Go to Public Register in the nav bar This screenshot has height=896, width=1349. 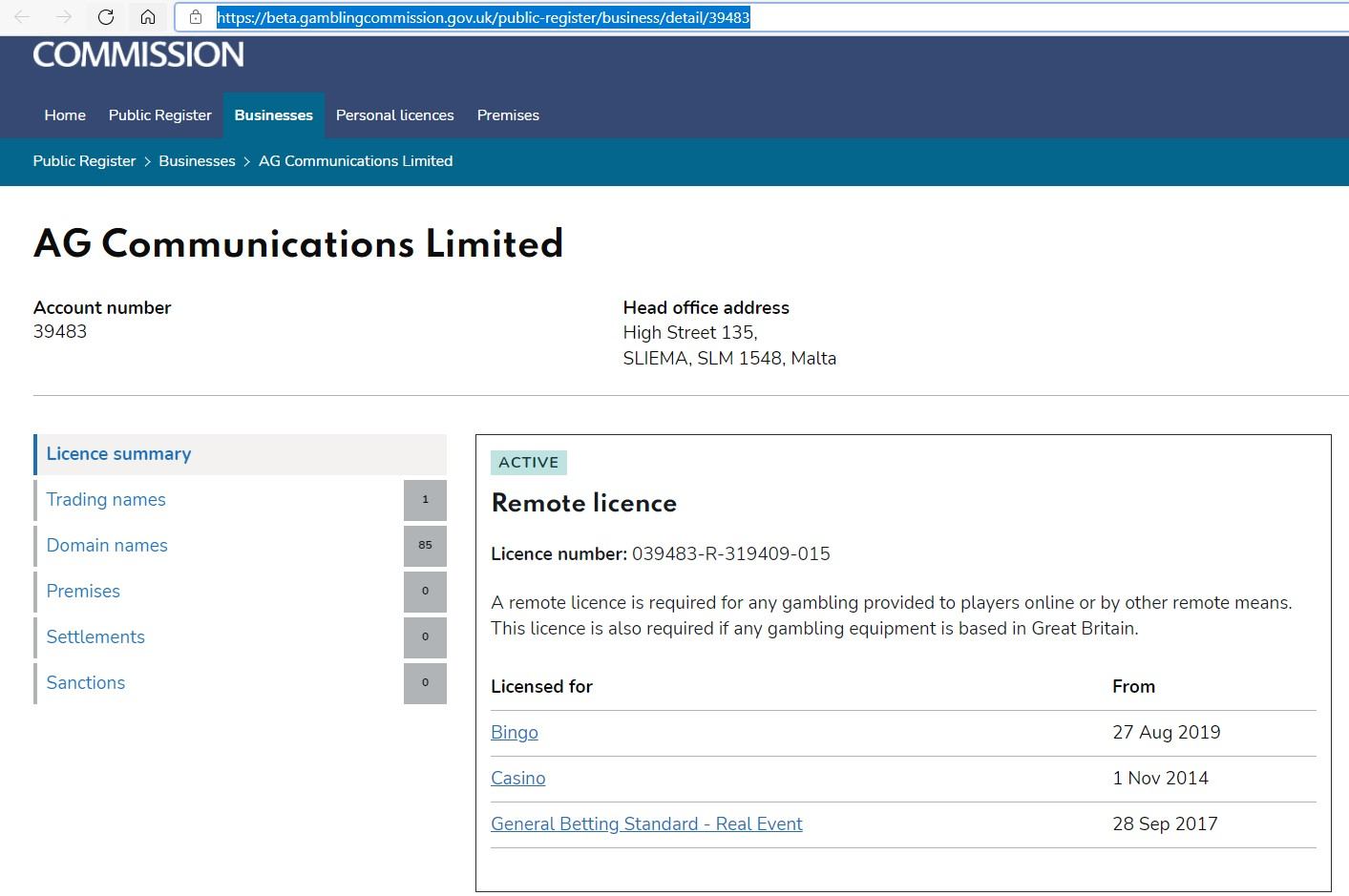pos(159,115)
